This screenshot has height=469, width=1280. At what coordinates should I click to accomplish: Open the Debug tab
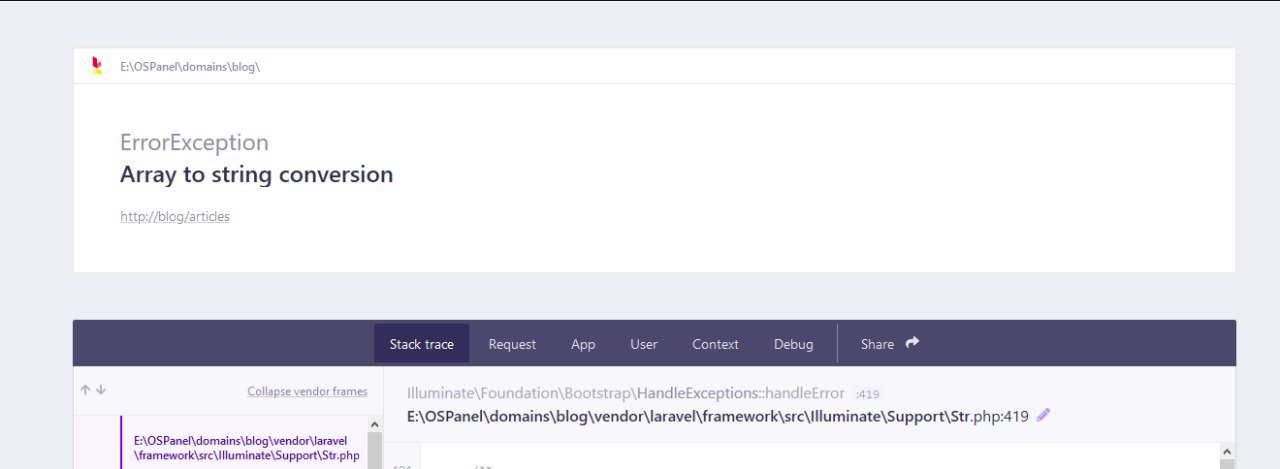[x=793, y=344]
